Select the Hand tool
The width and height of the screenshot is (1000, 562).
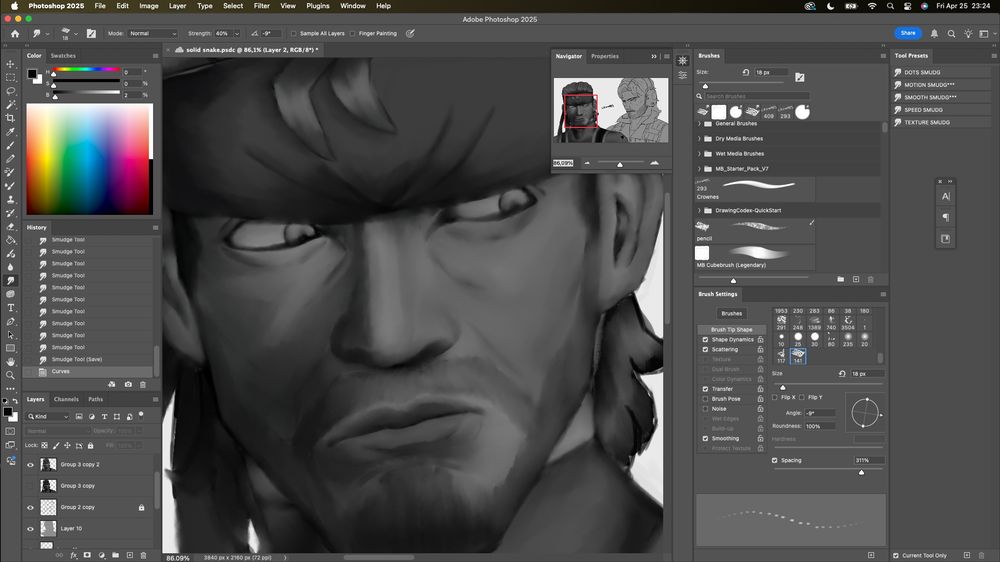click(x=10, y=362)
